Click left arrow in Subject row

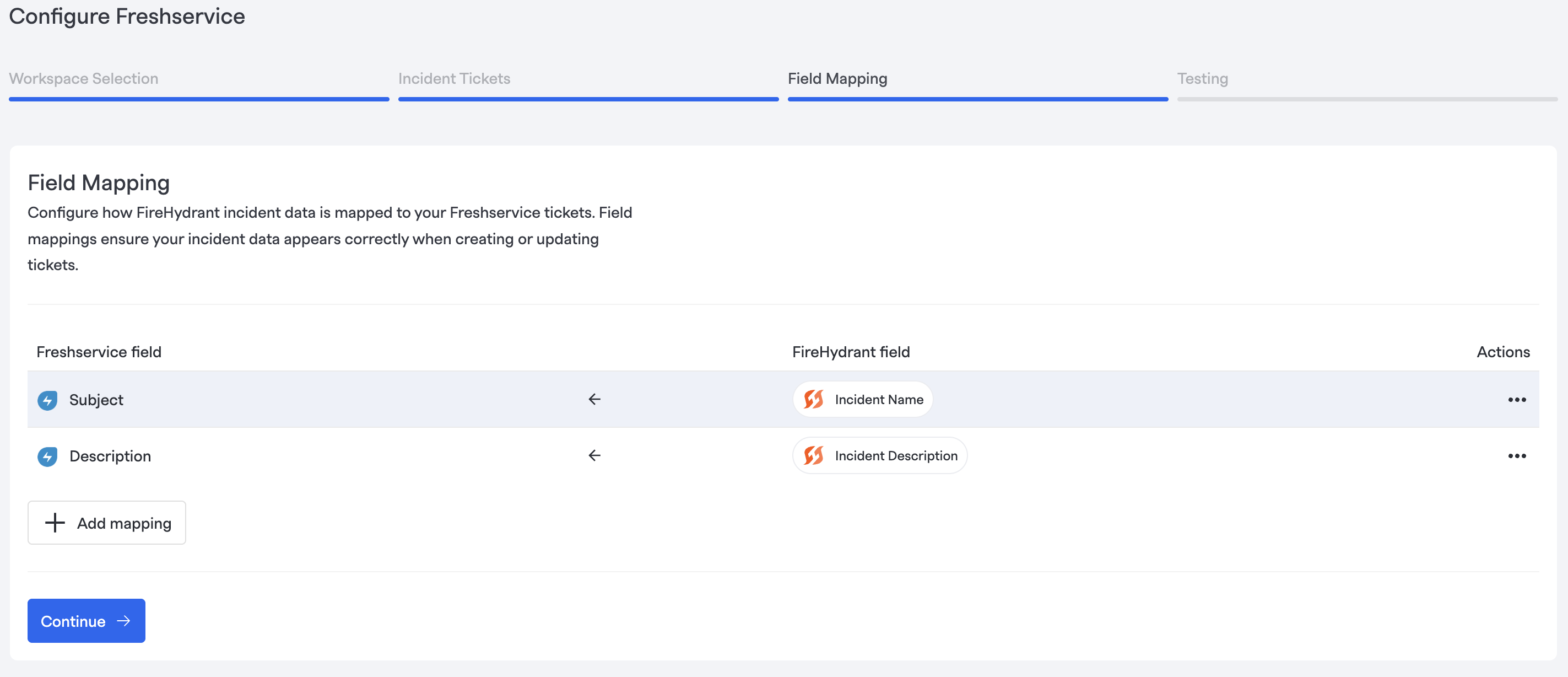pos(594,399)
